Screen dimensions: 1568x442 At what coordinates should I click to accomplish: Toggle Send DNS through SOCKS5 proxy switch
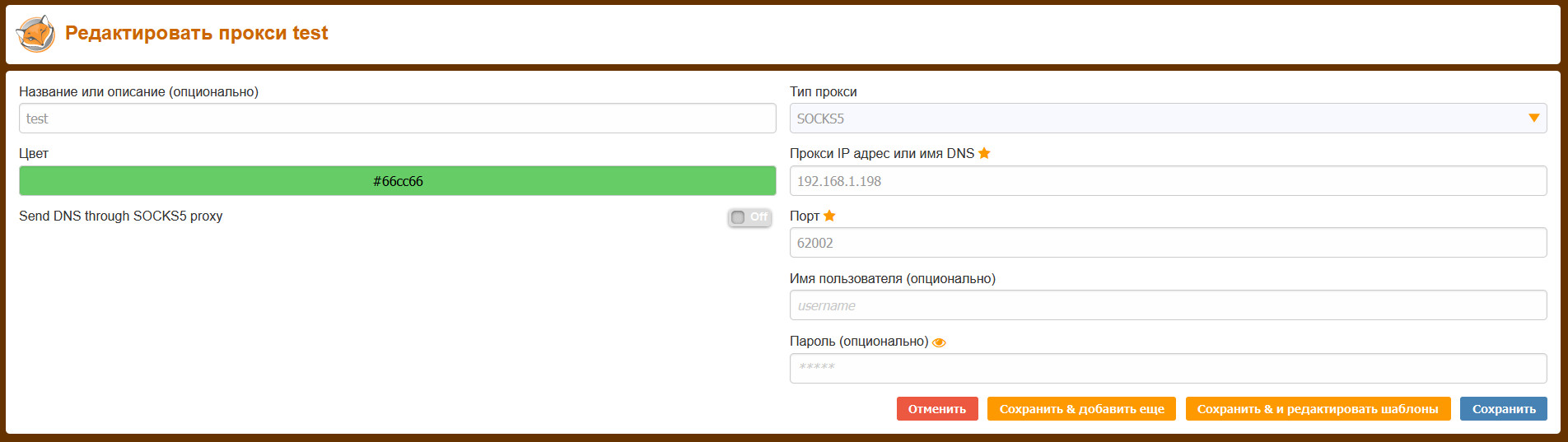click(x=749, y=217)
